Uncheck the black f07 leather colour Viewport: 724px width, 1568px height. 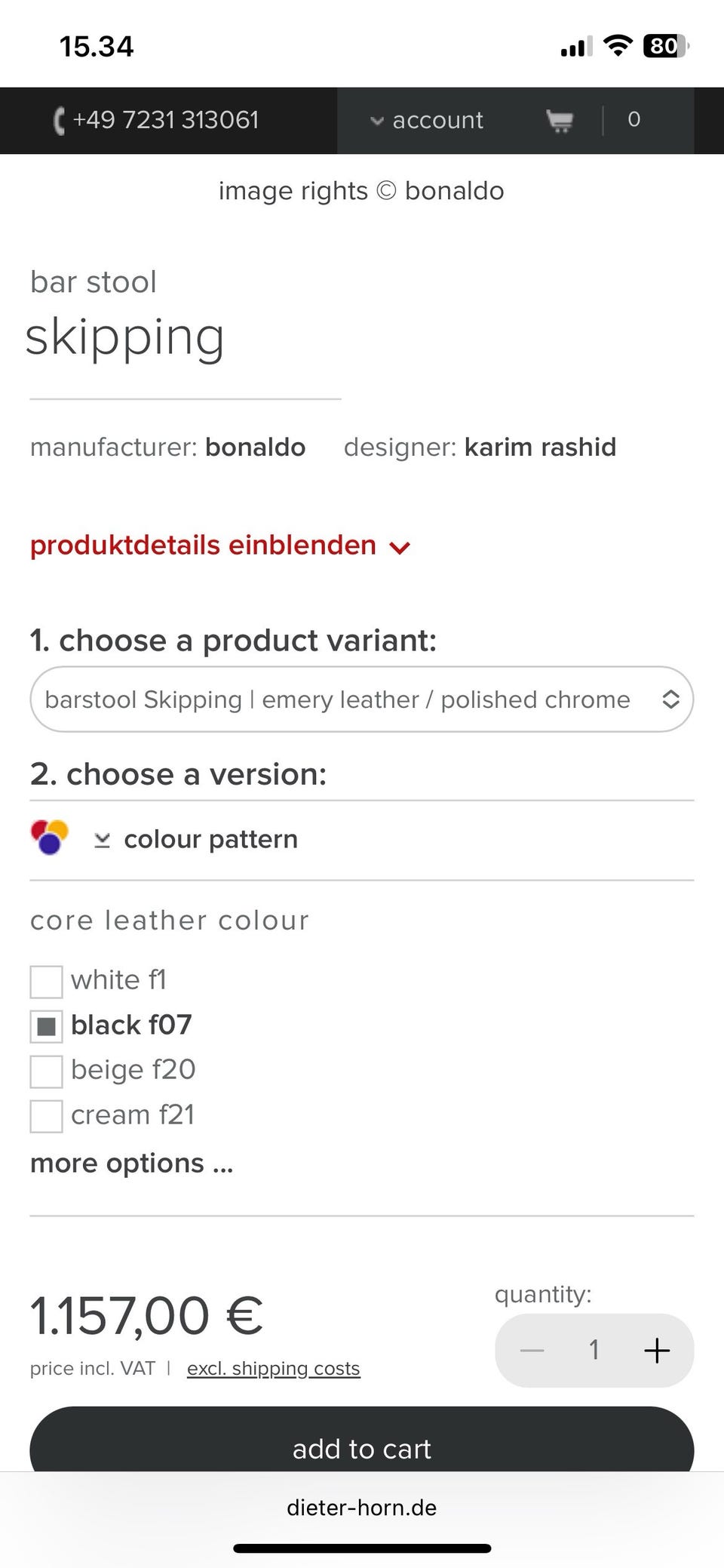pyautogui.click(x=46, y=1027)
